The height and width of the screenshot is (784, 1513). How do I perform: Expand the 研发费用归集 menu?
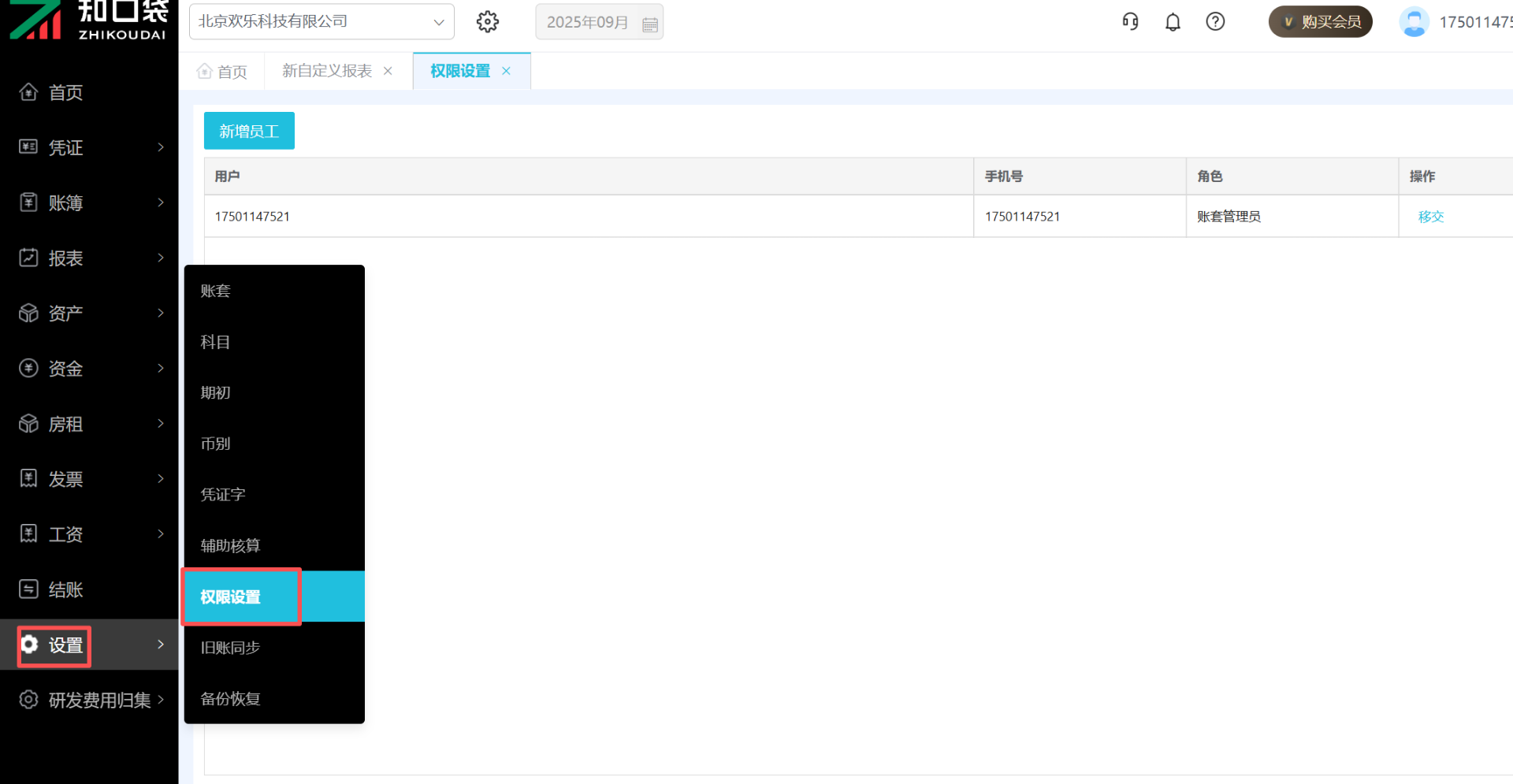(x=161, y=700)
